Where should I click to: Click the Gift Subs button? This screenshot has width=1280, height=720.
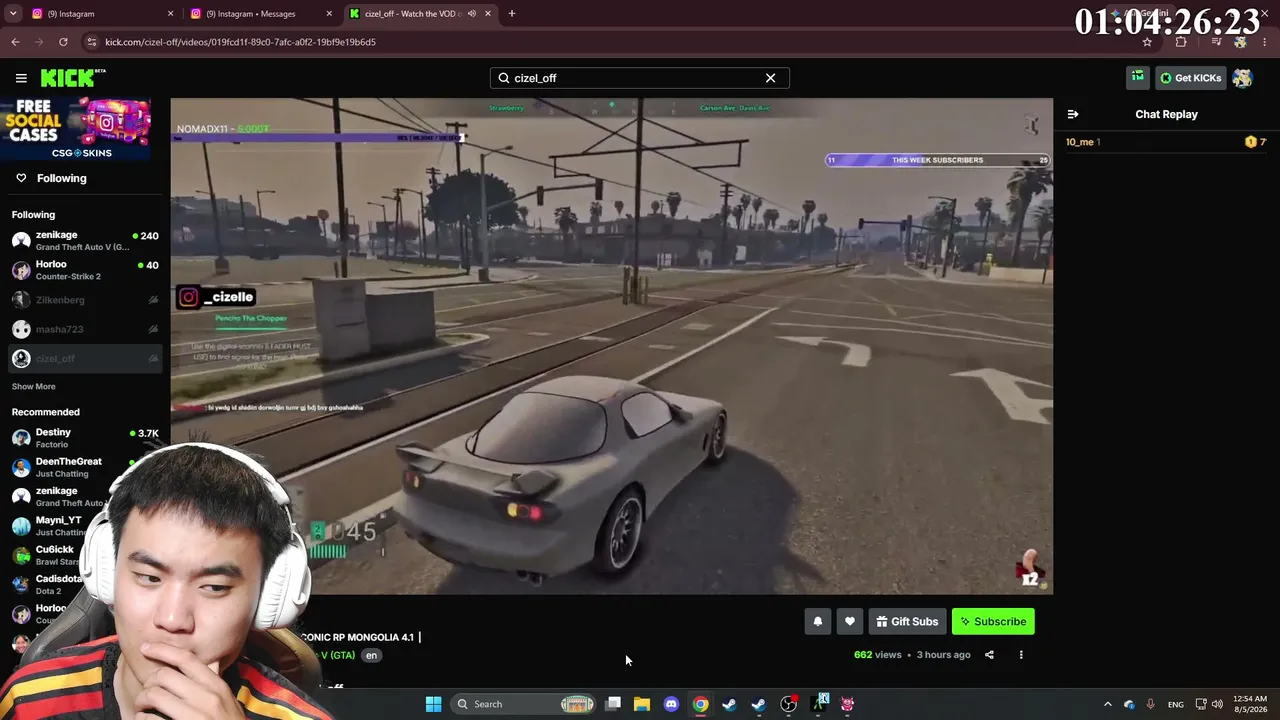(x=908, y=622)
